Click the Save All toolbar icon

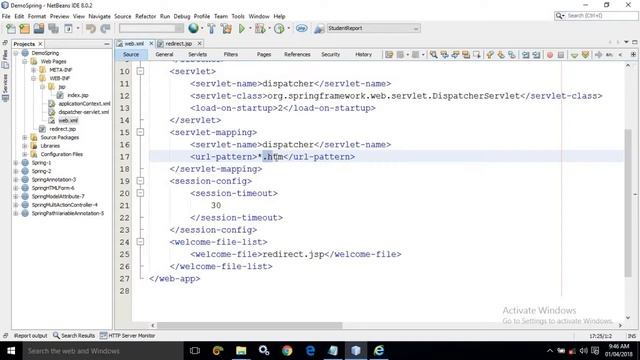53,29
